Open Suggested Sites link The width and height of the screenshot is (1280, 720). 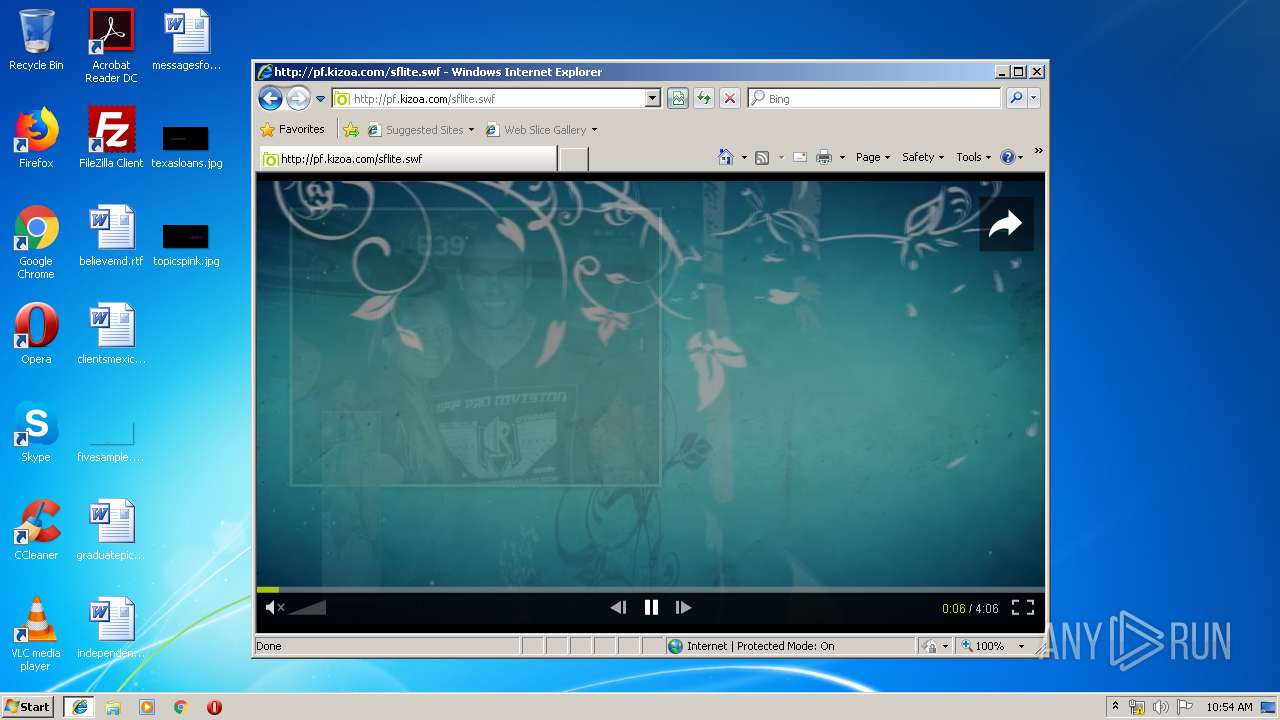(x=421, y=129)
